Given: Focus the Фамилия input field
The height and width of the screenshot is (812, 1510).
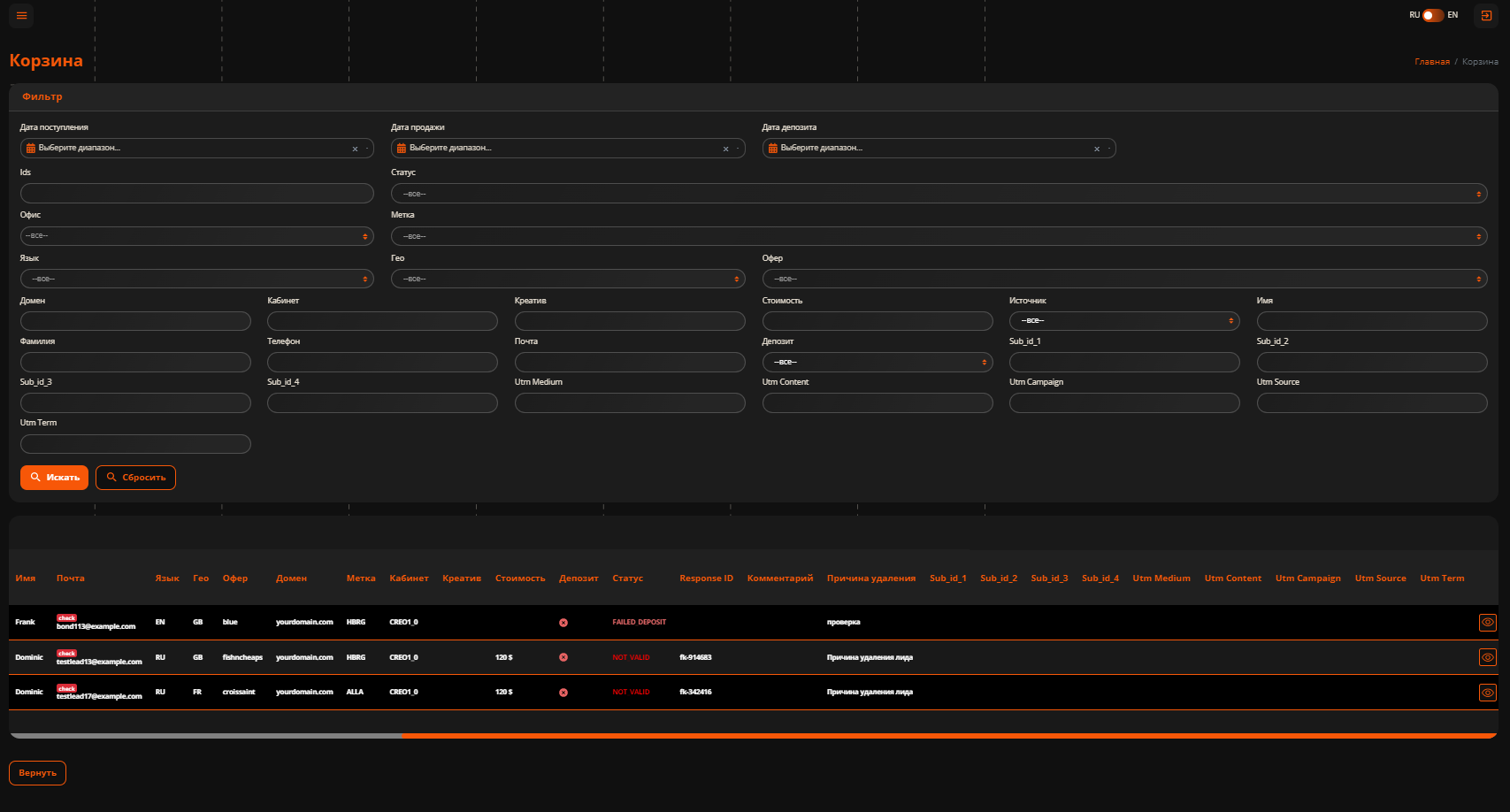Looking at the screenshot, I should tap(135, 362).
